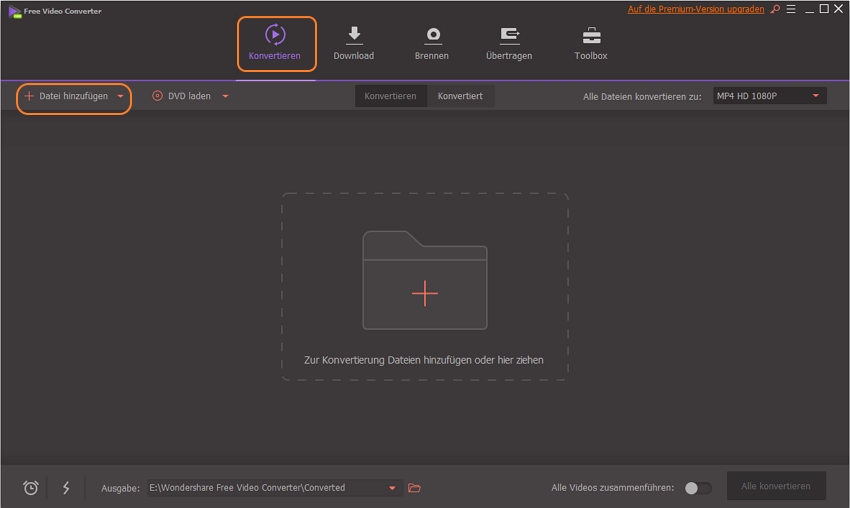850x508 pixels.
Task: Toggle the high-speed lightning bolt icon
Action: point(66,488)
